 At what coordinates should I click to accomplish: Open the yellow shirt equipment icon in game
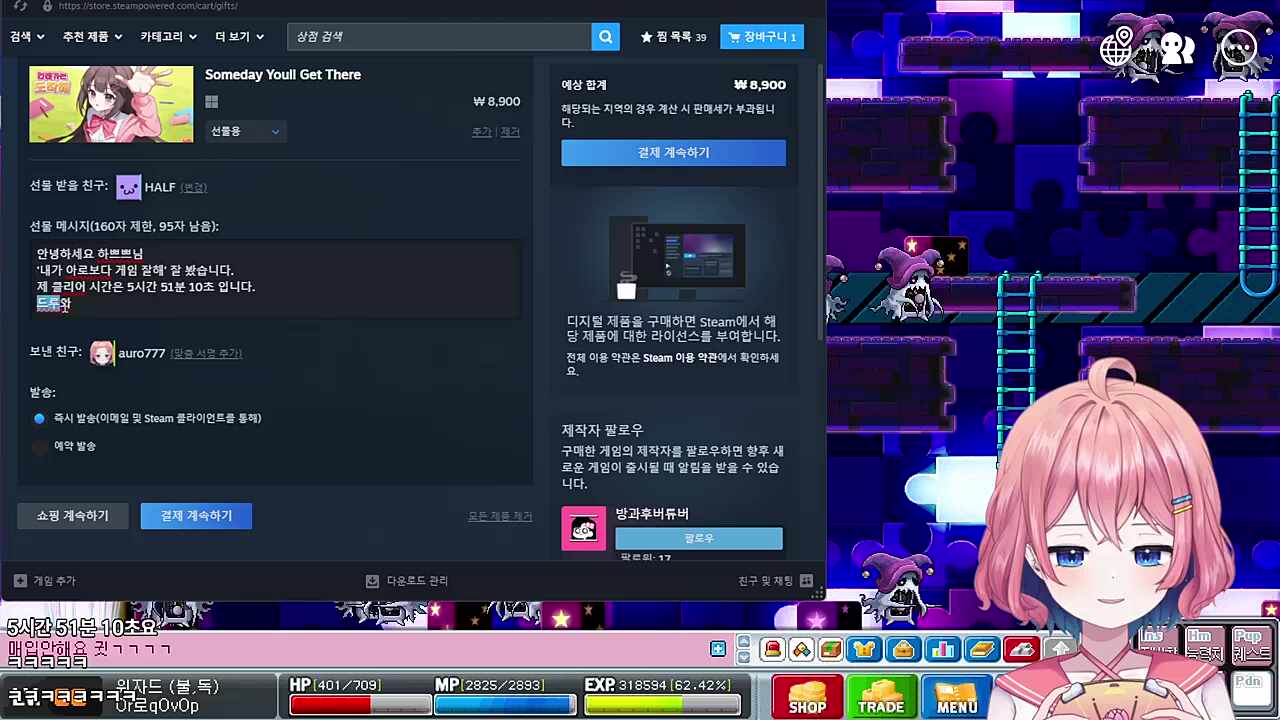(864, 650)
